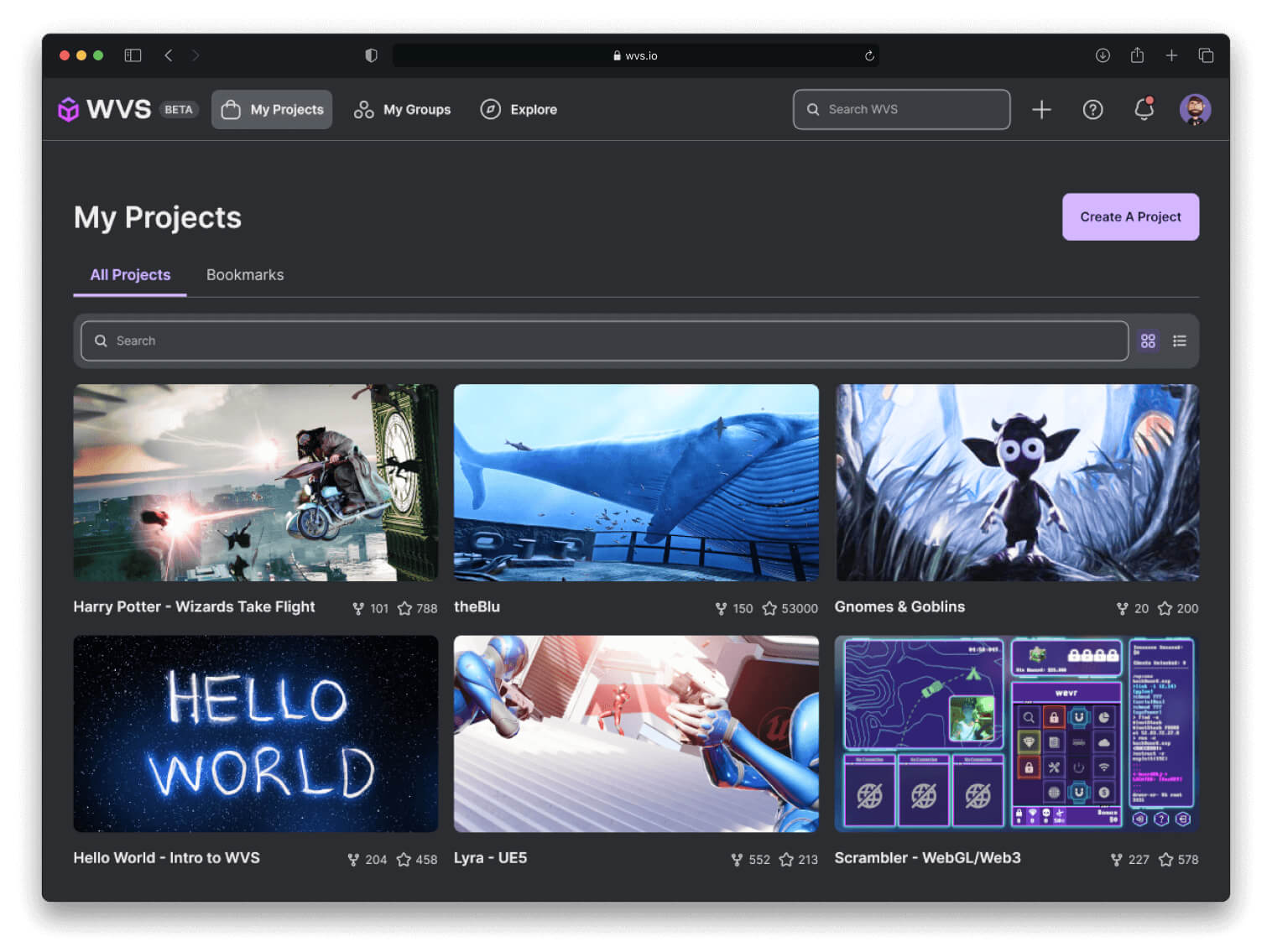Click the plus icon beside Search WVS
This screenshot has width=1272, height=952.
[1041, 110]
